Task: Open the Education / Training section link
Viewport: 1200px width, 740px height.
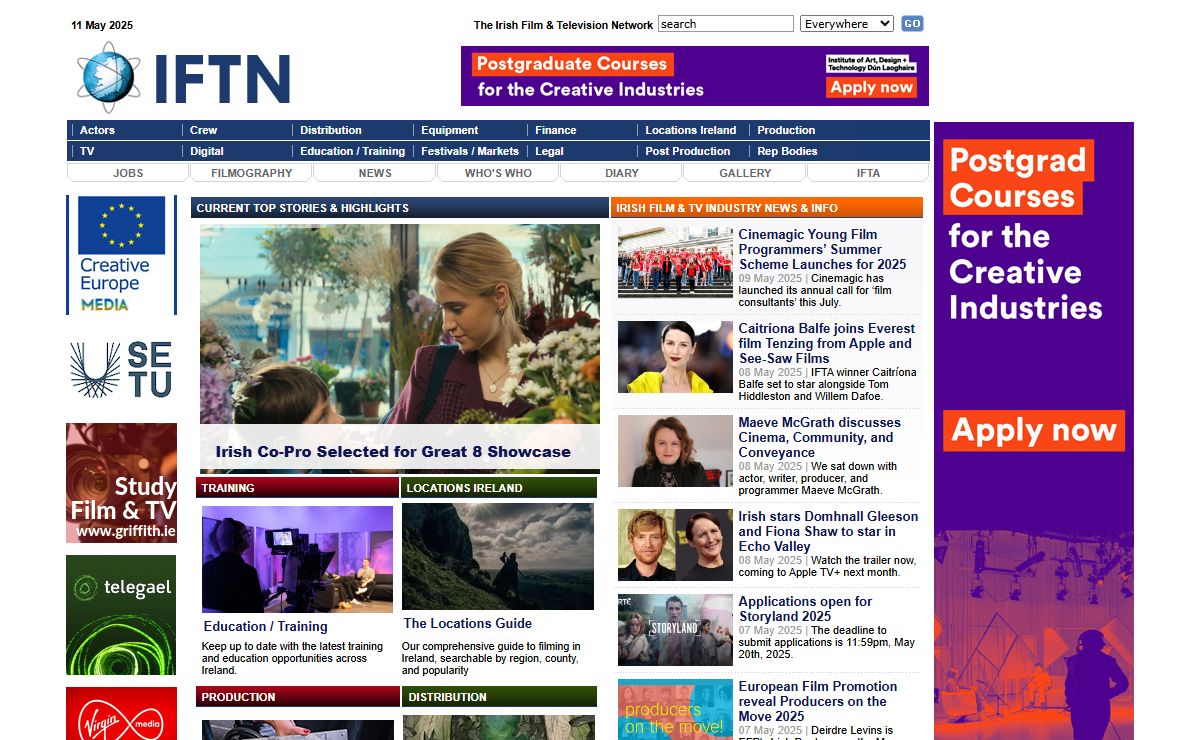Action: [265, 626]
